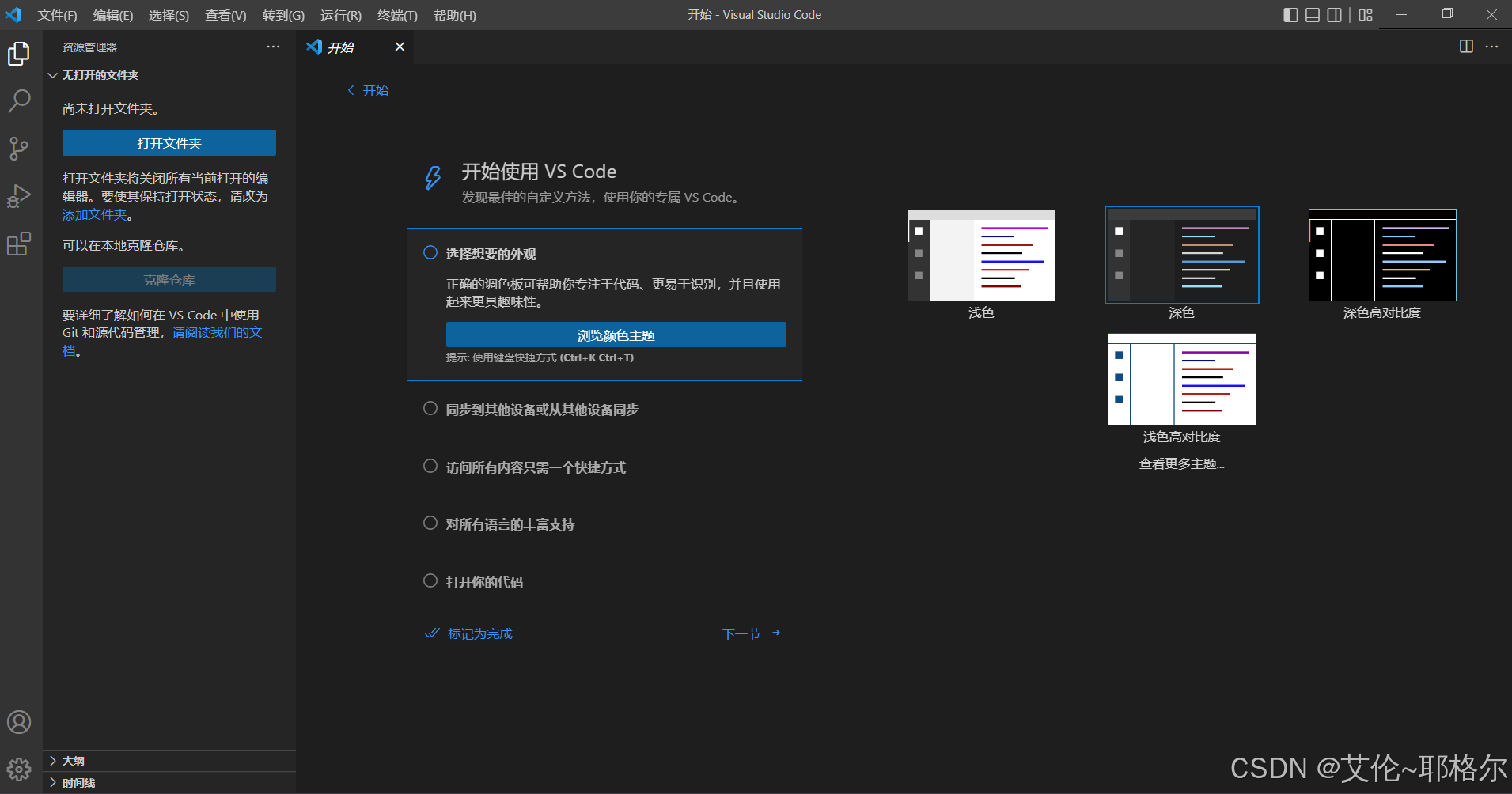Open the 查看更多主题... link
The image size is (1512, 794).
click(x=1182, y=463)
